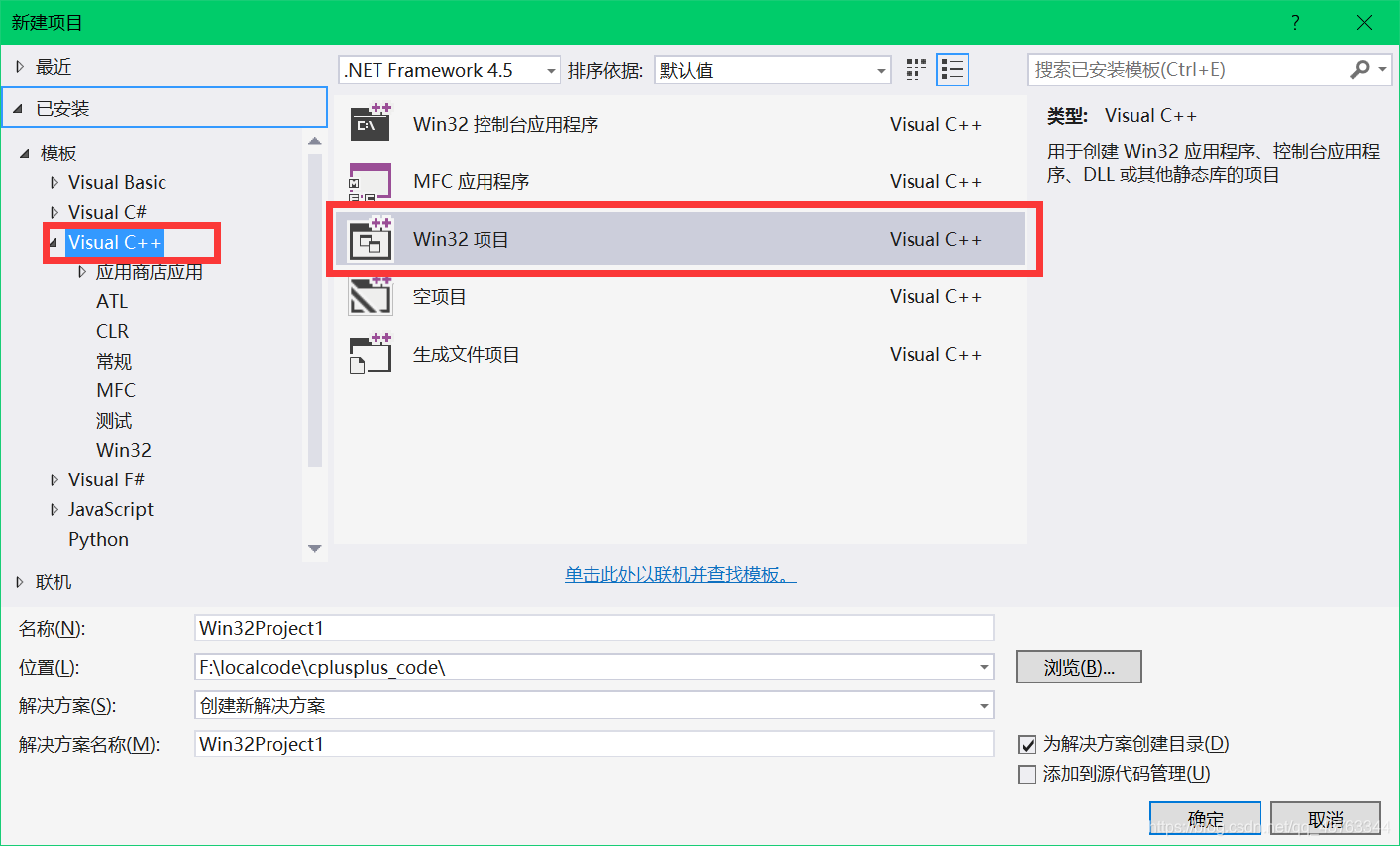Select ATL in the template tree
The height and width of the screenshot is (846, 1400).
[x=112, y=301]
